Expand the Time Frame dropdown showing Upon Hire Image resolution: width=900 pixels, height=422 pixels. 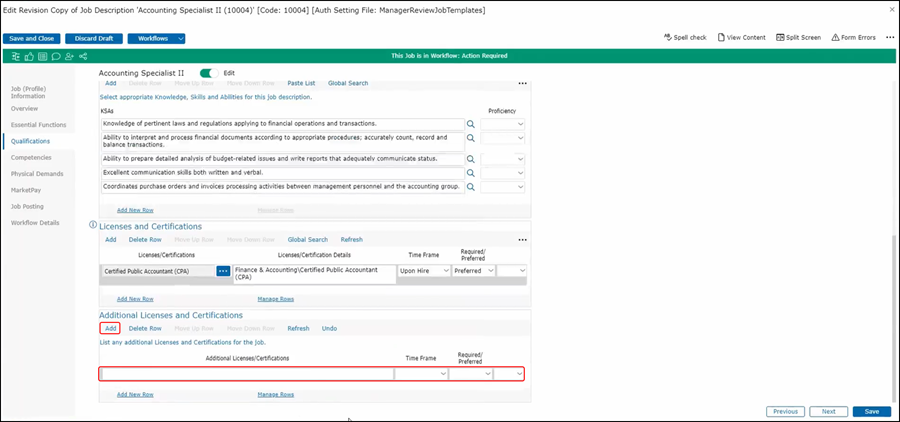[x=424, y=271]
